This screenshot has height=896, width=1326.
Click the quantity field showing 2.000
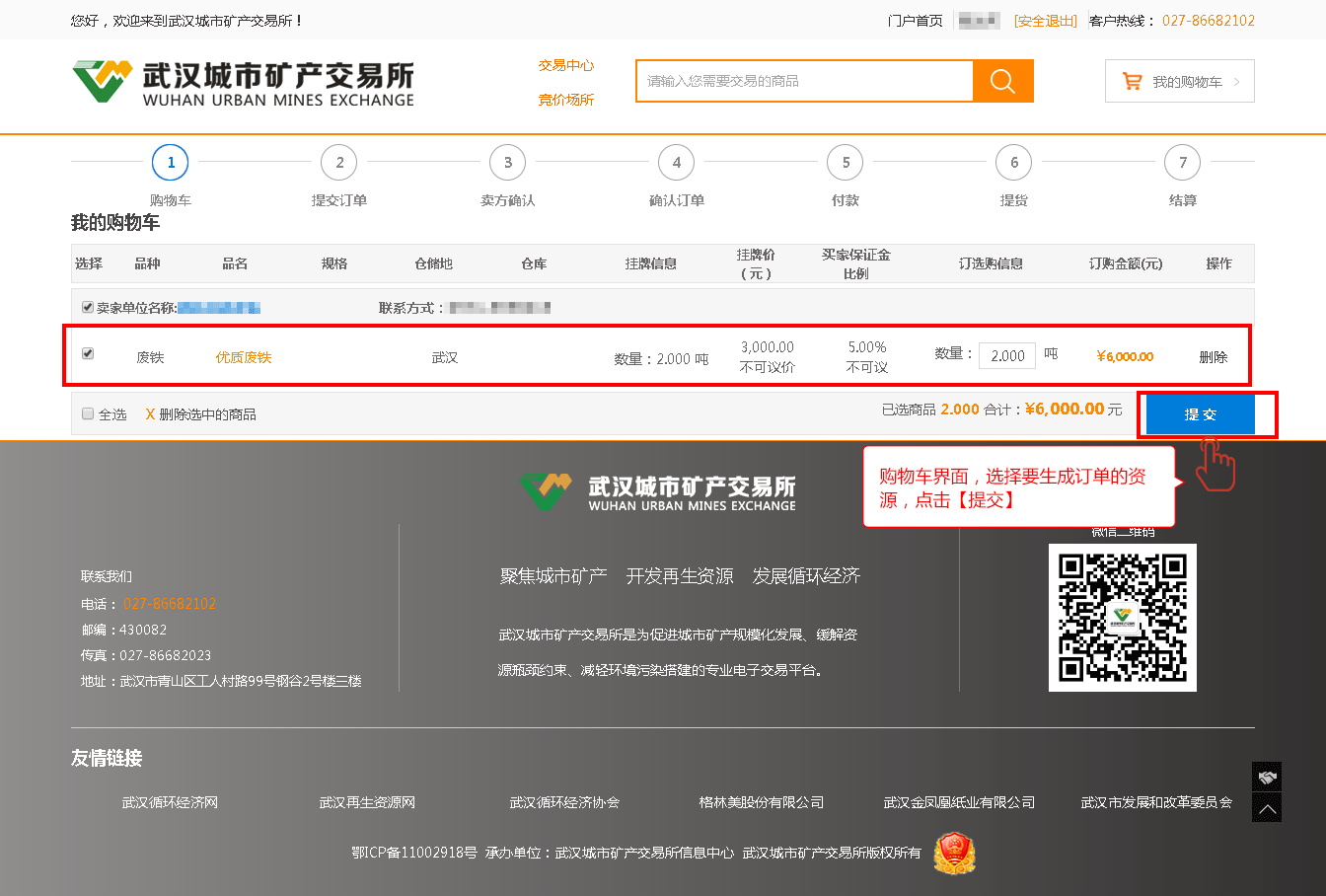click(1006, 356)
